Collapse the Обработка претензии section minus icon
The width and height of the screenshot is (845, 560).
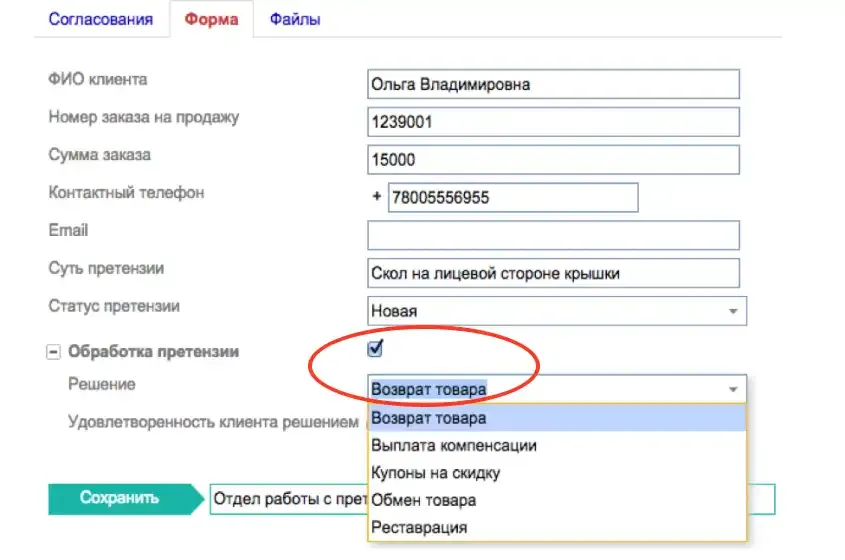(53, 352)
